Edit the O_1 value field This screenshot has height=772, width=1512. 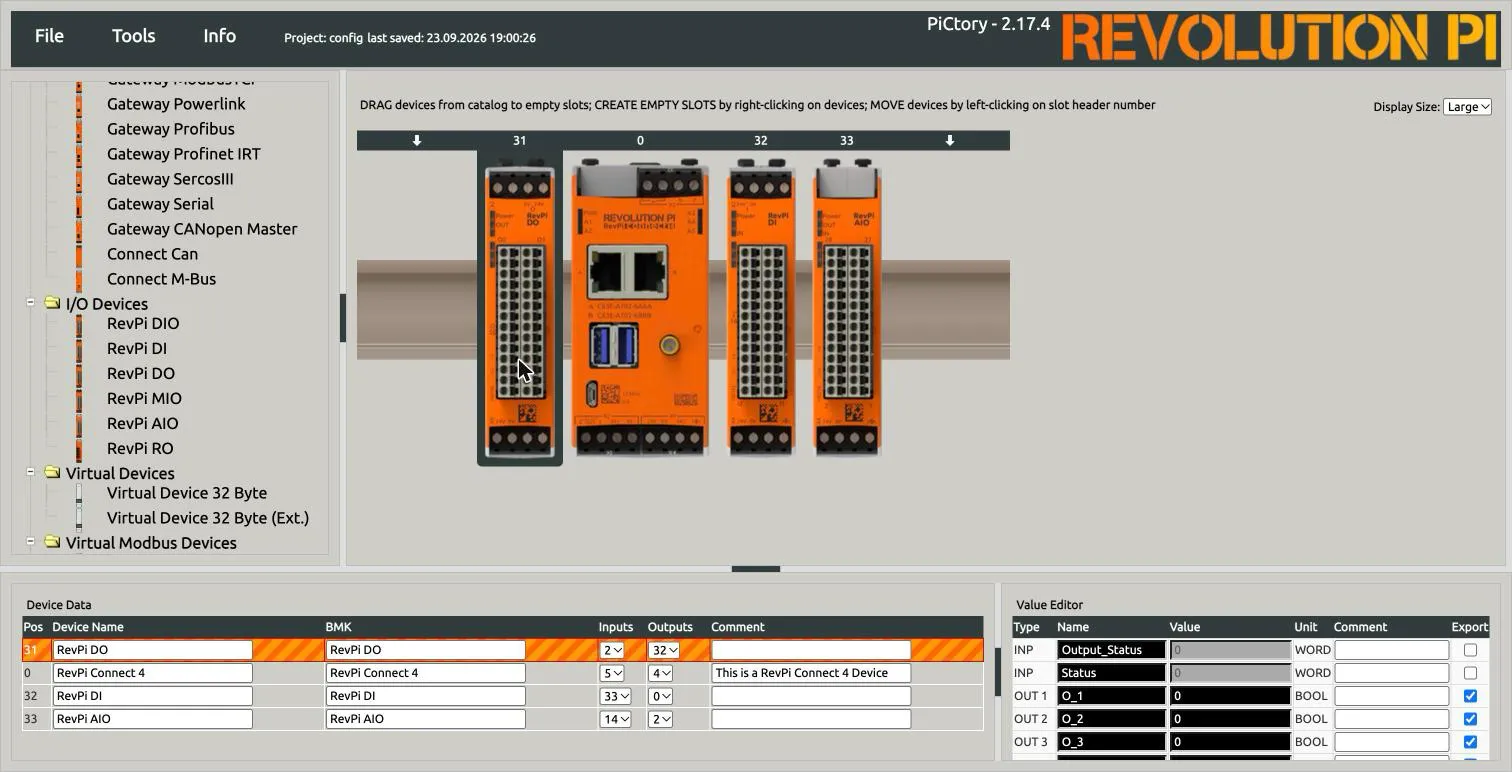[x=1230, y=696]
